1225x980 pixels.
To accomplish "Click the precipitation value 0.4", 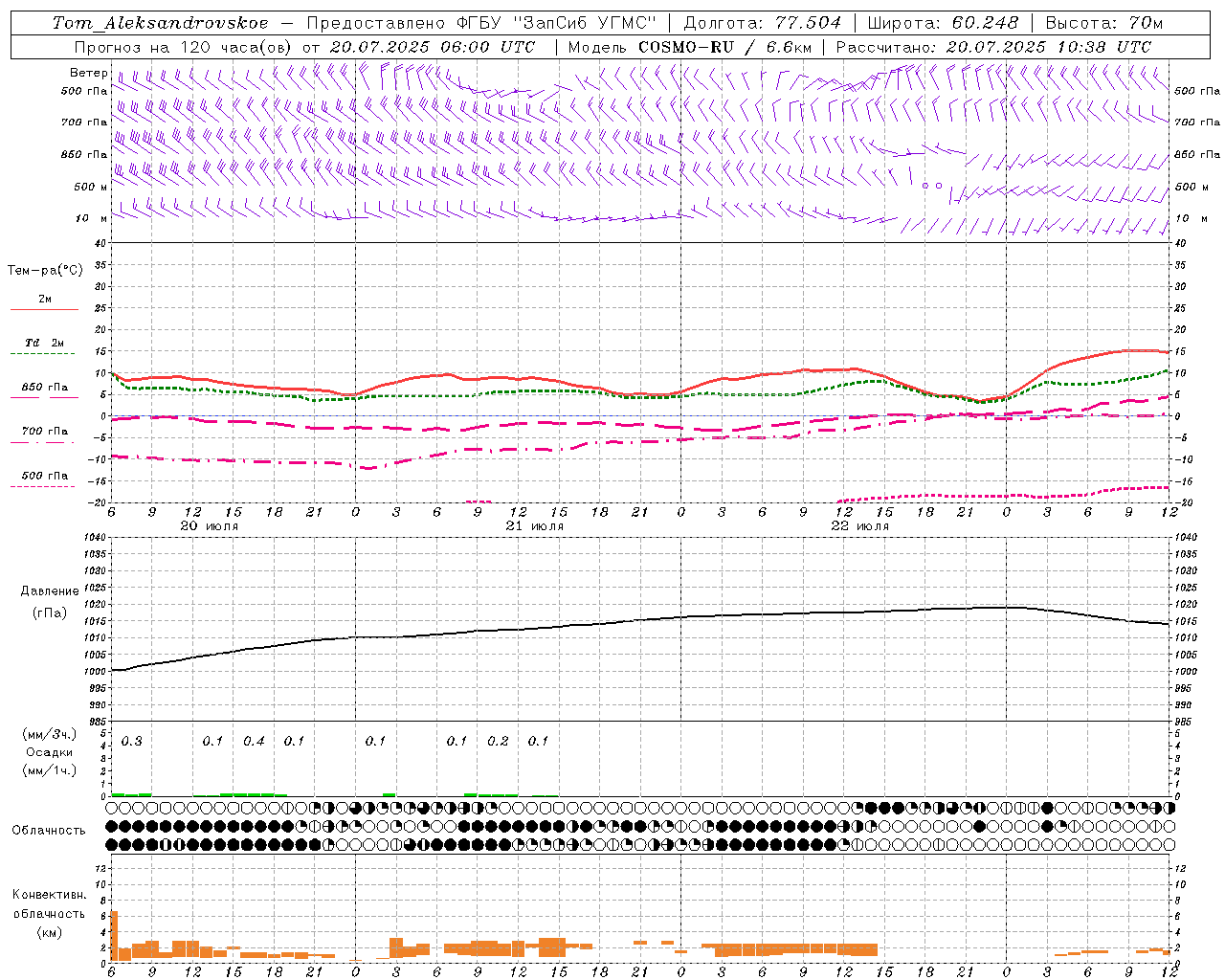I will point(254,741).
